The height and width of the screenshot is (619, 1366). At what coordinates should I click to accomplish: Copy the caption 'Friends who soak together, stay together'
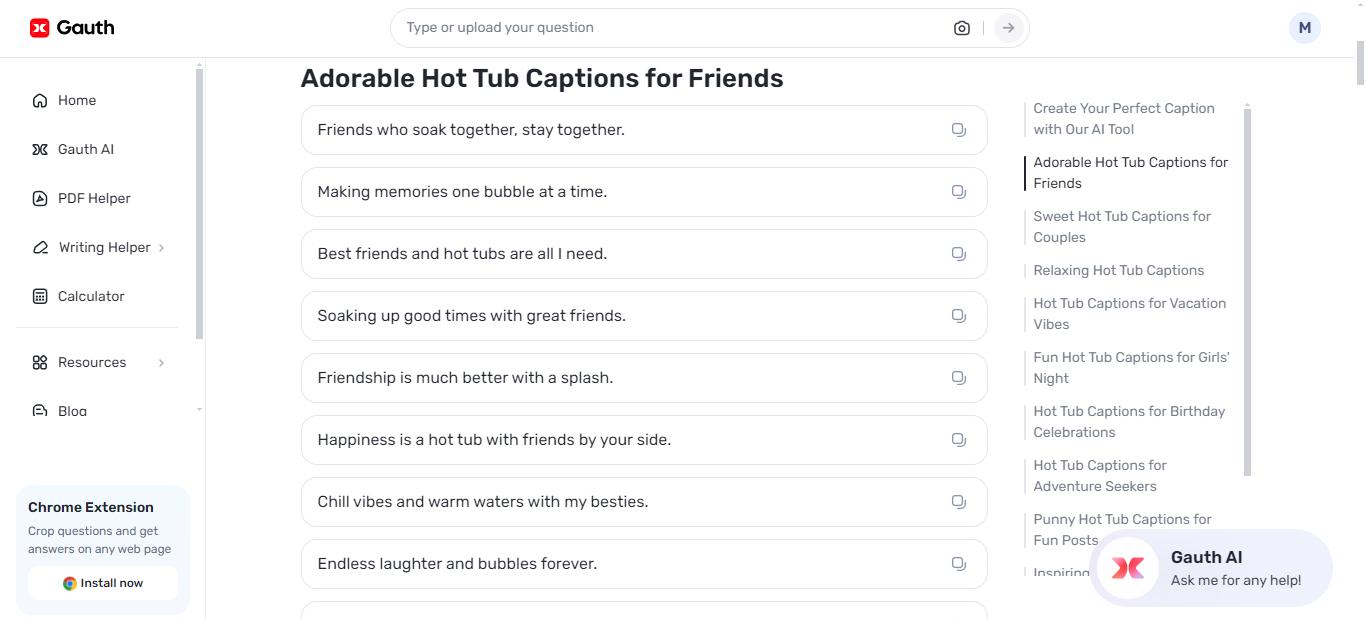pos(958,129)
